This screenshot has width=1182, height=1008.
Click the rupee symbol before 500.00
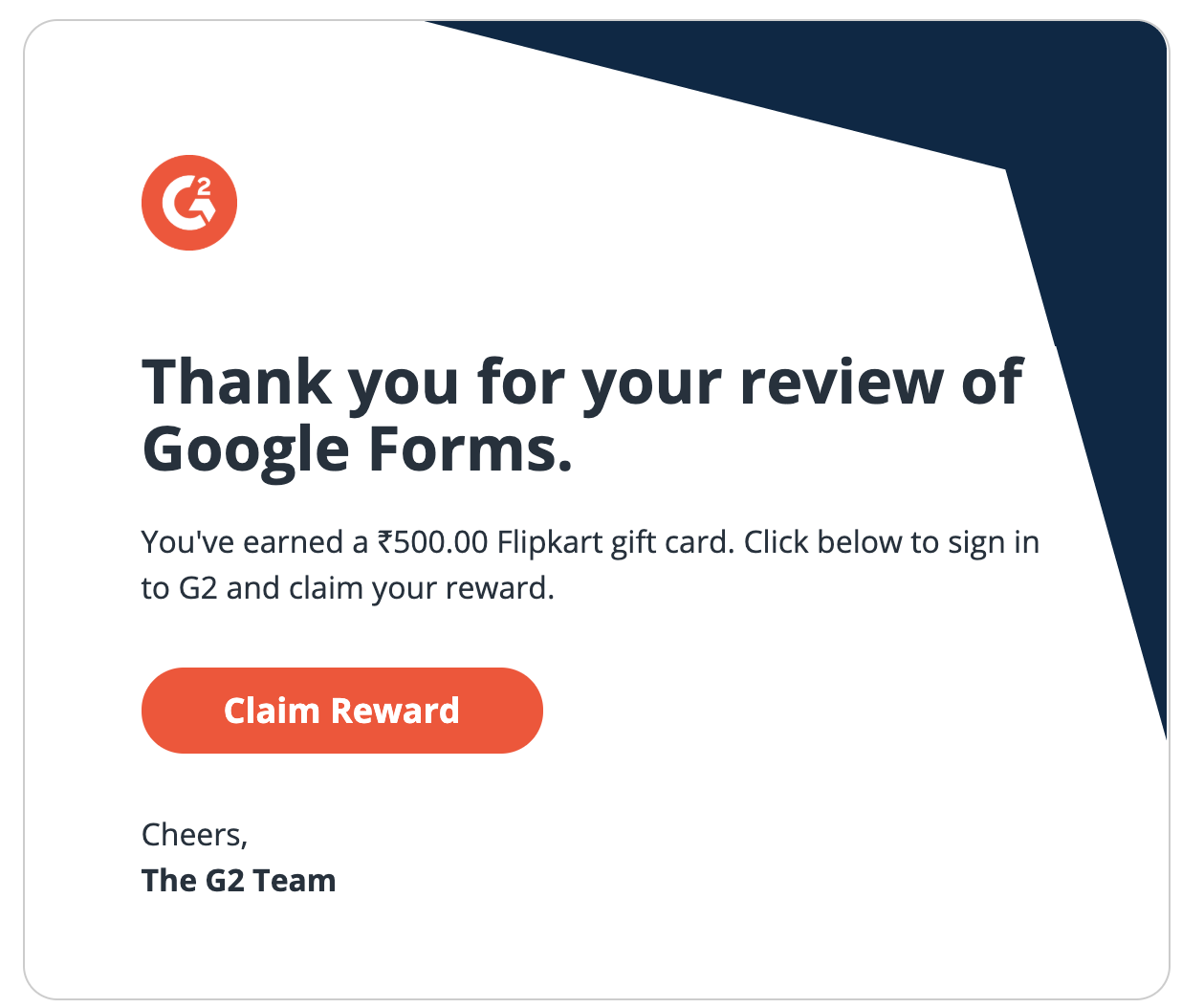click(384, 542)
